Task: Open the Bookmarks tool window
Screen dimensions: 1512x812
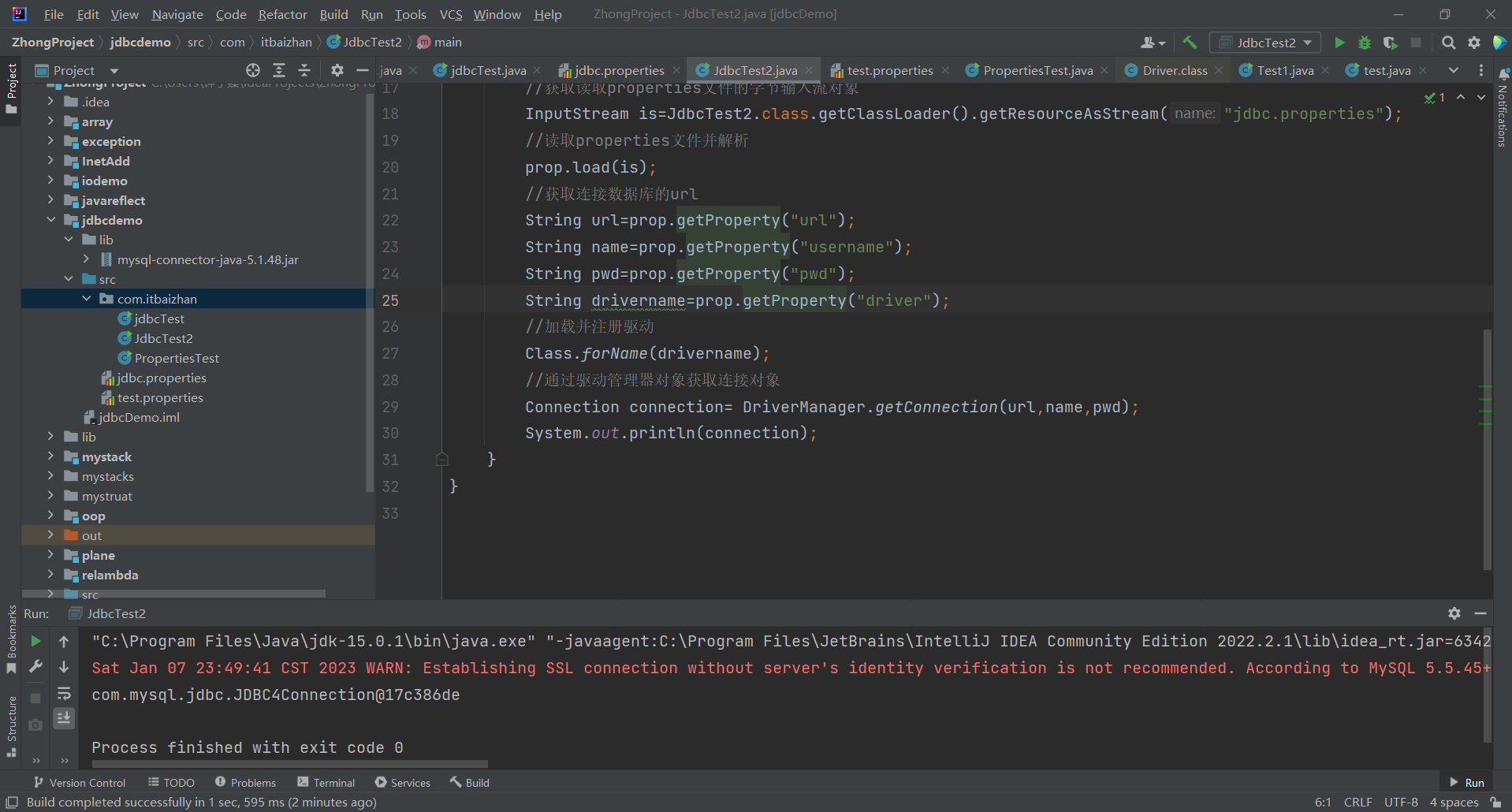Action: pos(11,638)
